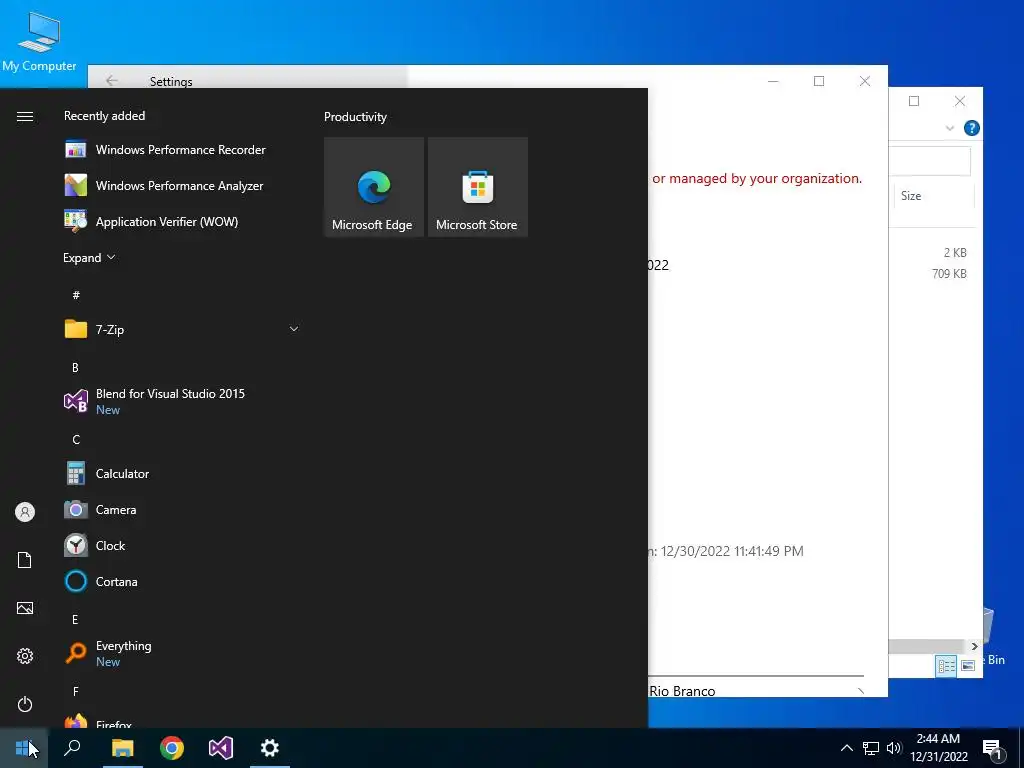Launch the Clock app
This screenshot has width=1024, height=768.
182,545
